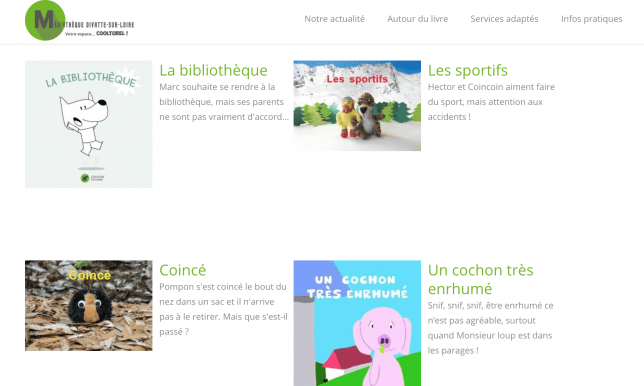Image resolution: width=644 pixels, height=386 pixels.
Task: Open the Notre actualité menu
Action: point(334,19)
